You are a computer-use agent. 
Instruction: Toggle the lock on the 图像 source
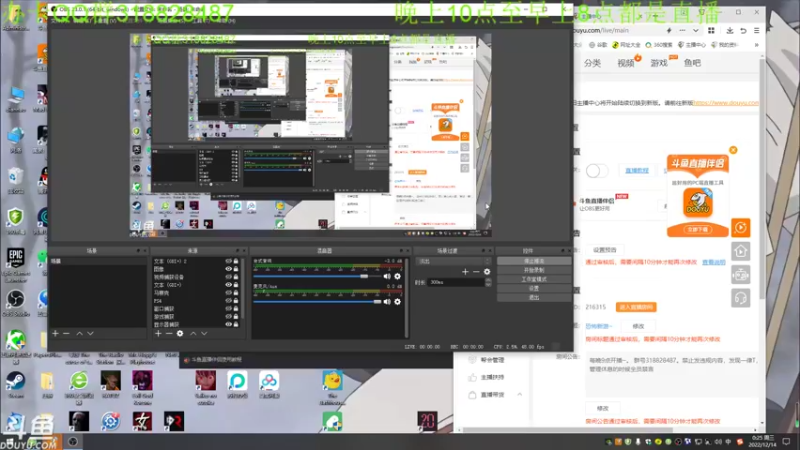236,269
